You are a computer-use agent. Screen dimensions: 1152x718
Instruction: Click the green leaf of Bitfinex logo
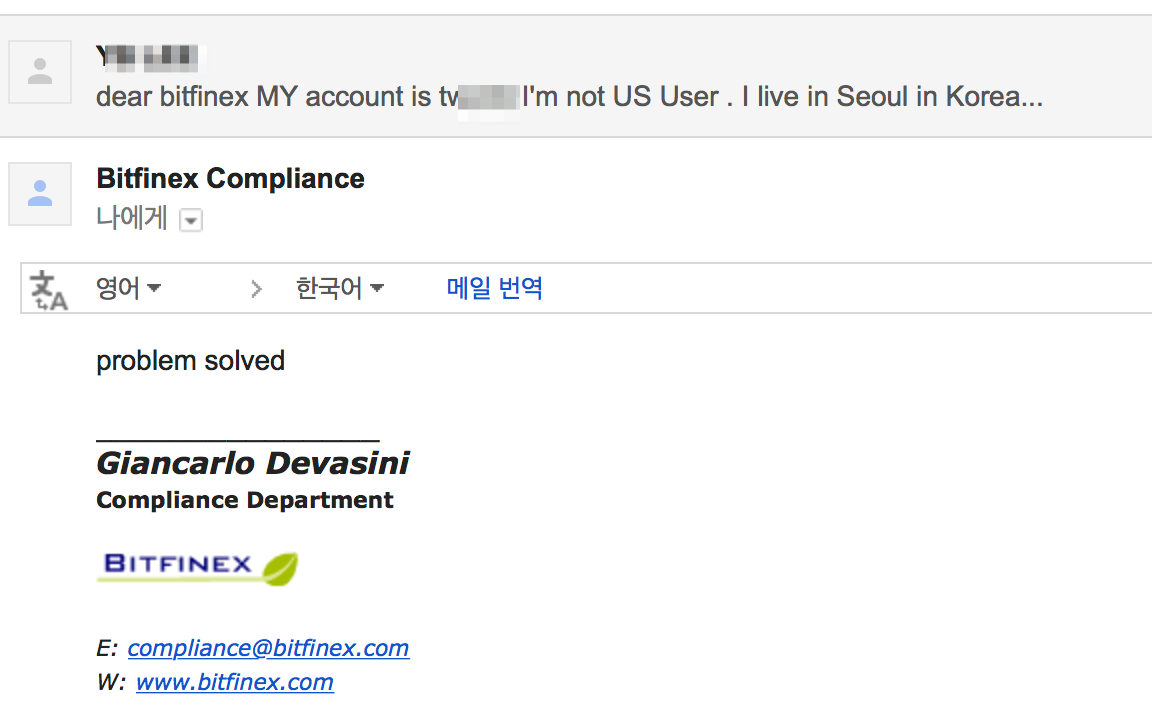click(281, 569)
